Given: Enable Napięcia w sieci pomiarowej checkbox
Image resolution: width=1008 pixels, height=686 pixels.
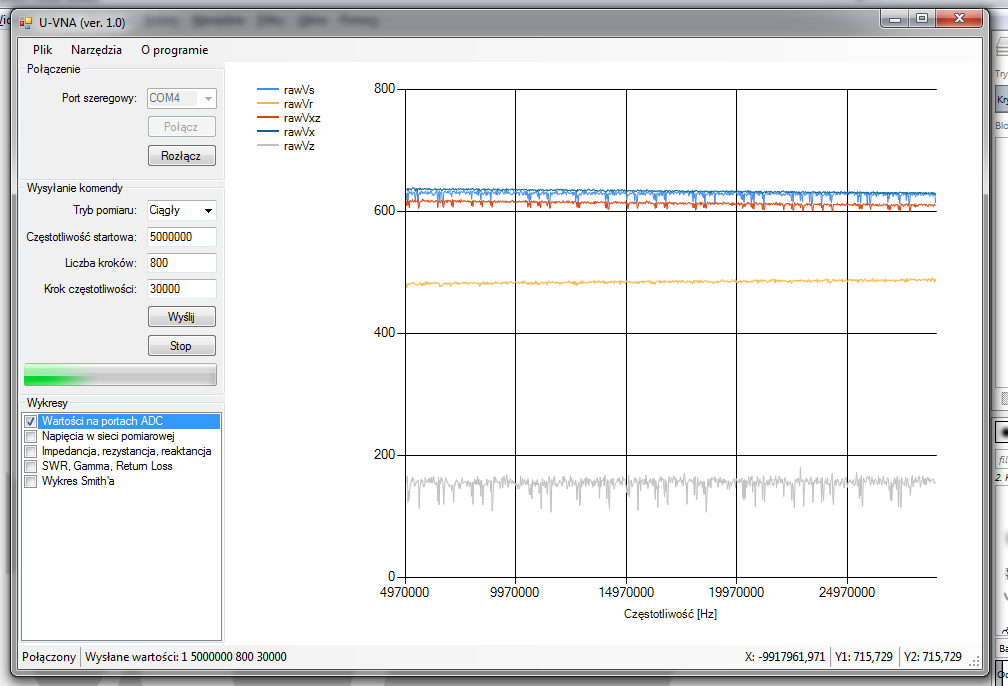Looking at the screenshot, I should (30, 437).
